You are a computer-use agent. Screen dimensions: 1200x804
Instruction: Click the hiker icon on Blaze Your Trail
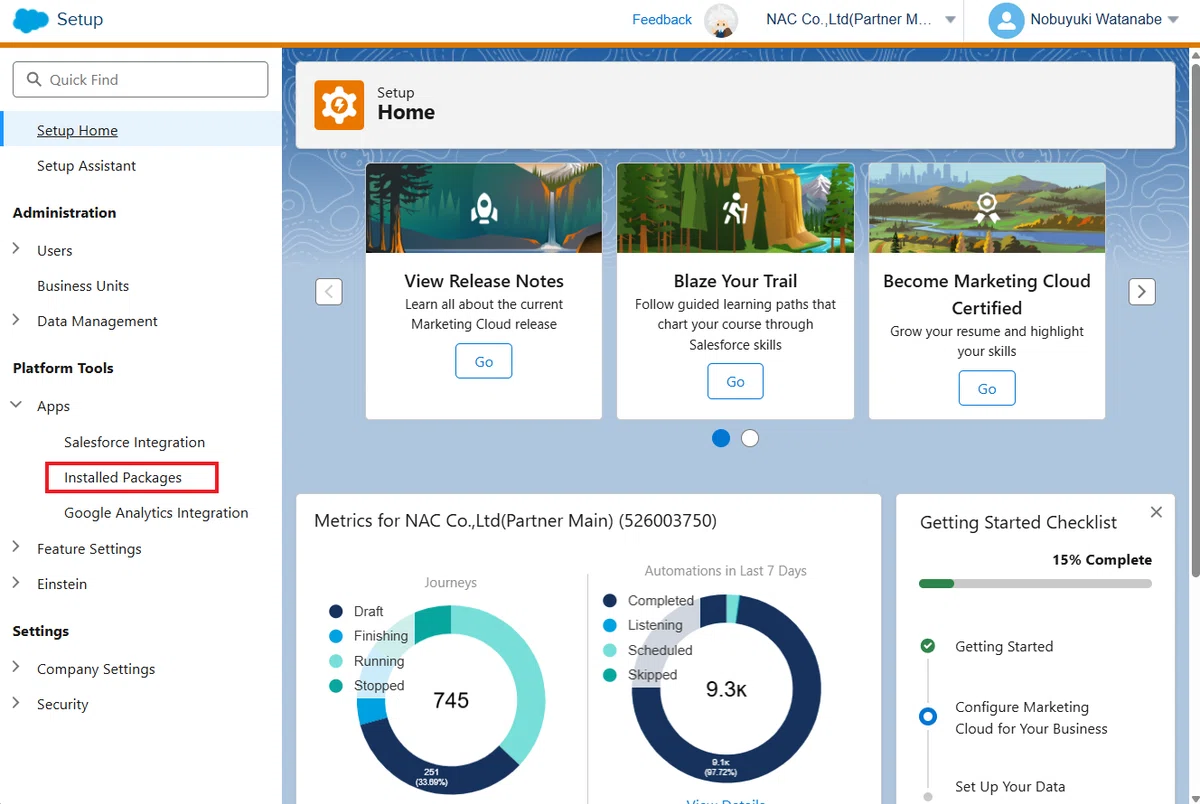click(735, 208)
